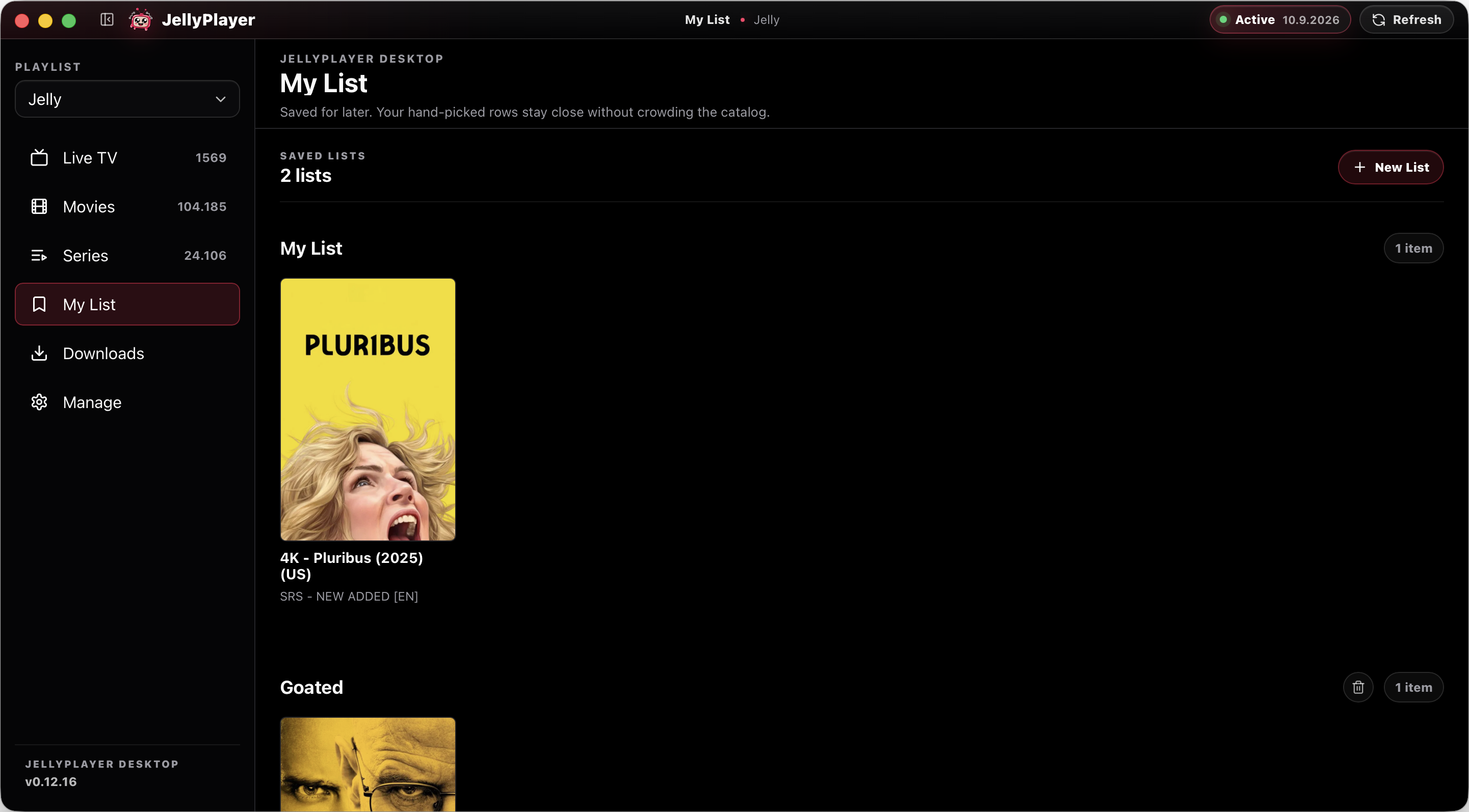This screenshot has width=1469, height=812.
Task: Click the 1 item badge for Goated
Action: 1413,687
